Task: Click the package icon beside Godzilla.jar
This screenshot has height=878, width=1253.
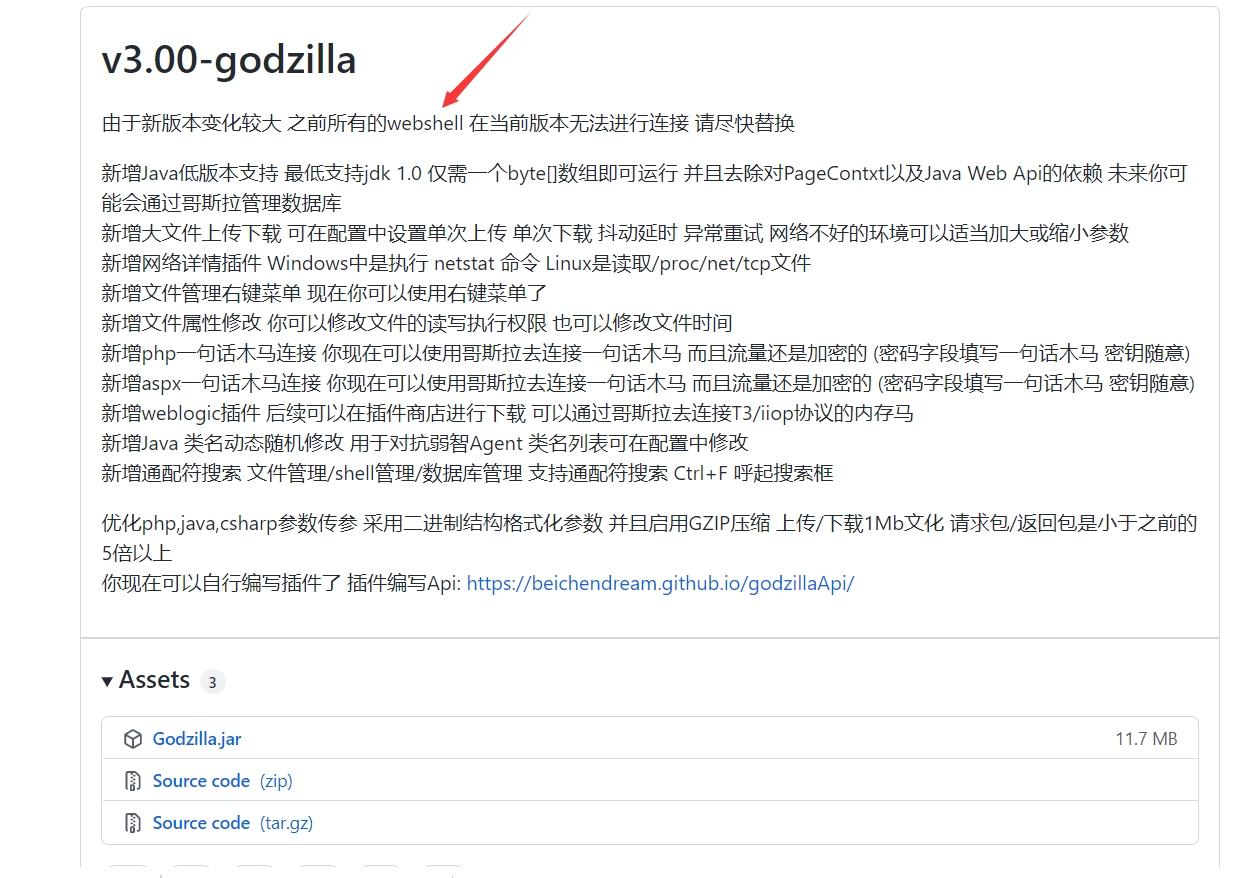Action: pos(132,739)
